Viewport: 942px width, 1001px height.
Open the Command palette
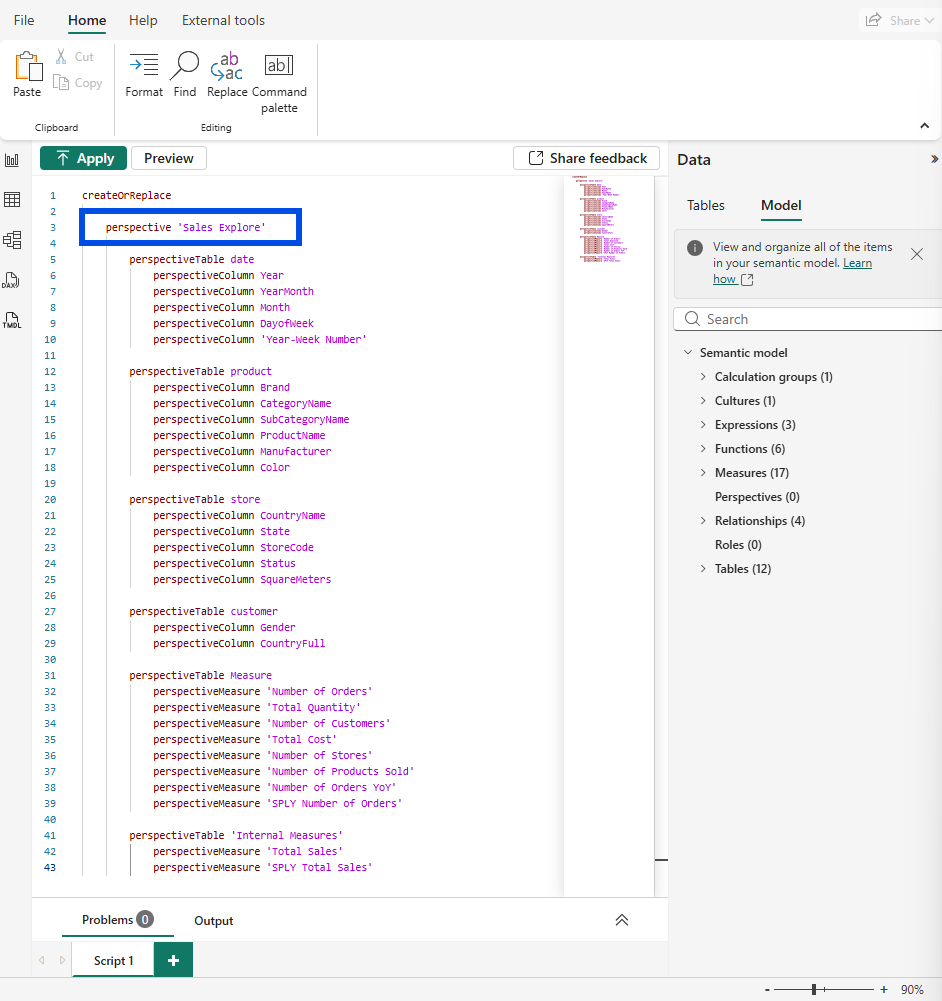(279, 83)
